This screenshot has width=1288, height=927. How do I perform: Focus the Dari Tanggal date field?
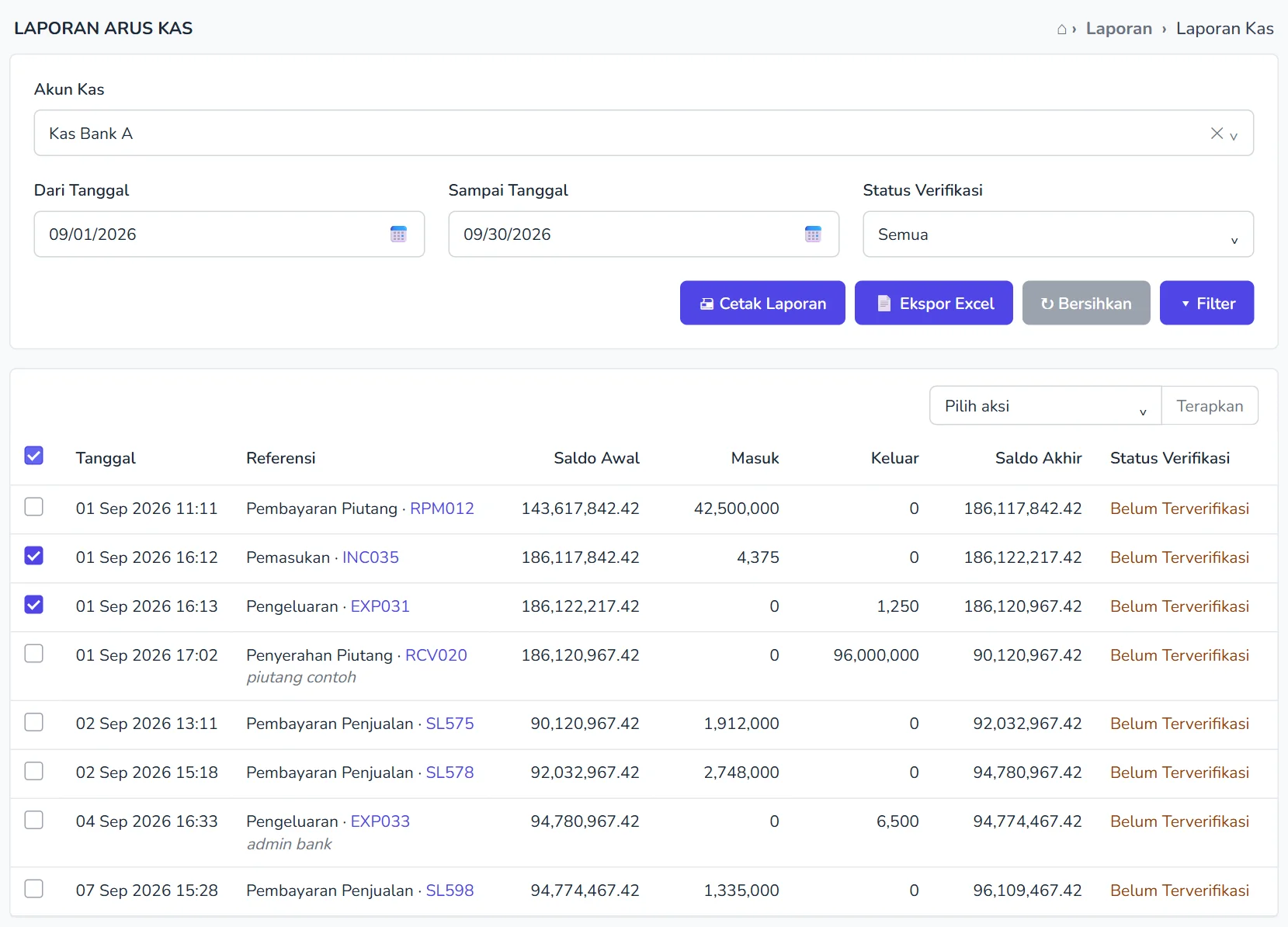tap(229, 234)
